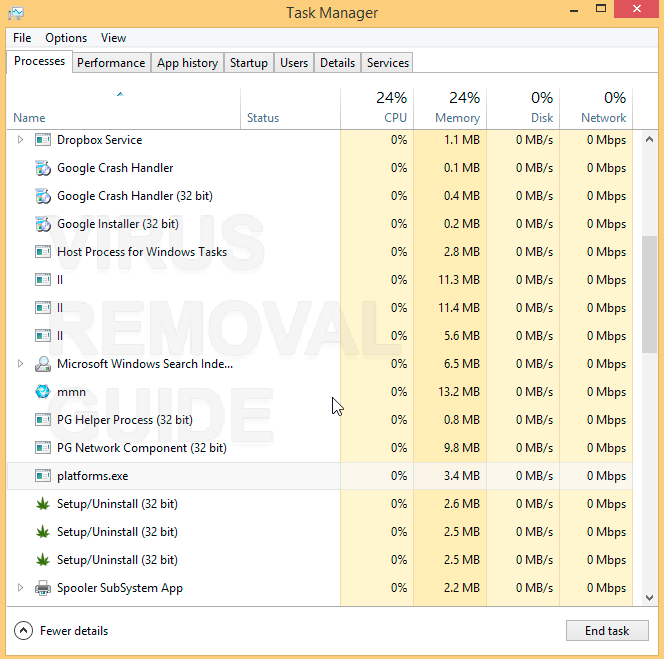664x659 pixels.
Task: Expand the Spooler SubSystem App group
Action: pyautogui.click(x=20, y=587)
